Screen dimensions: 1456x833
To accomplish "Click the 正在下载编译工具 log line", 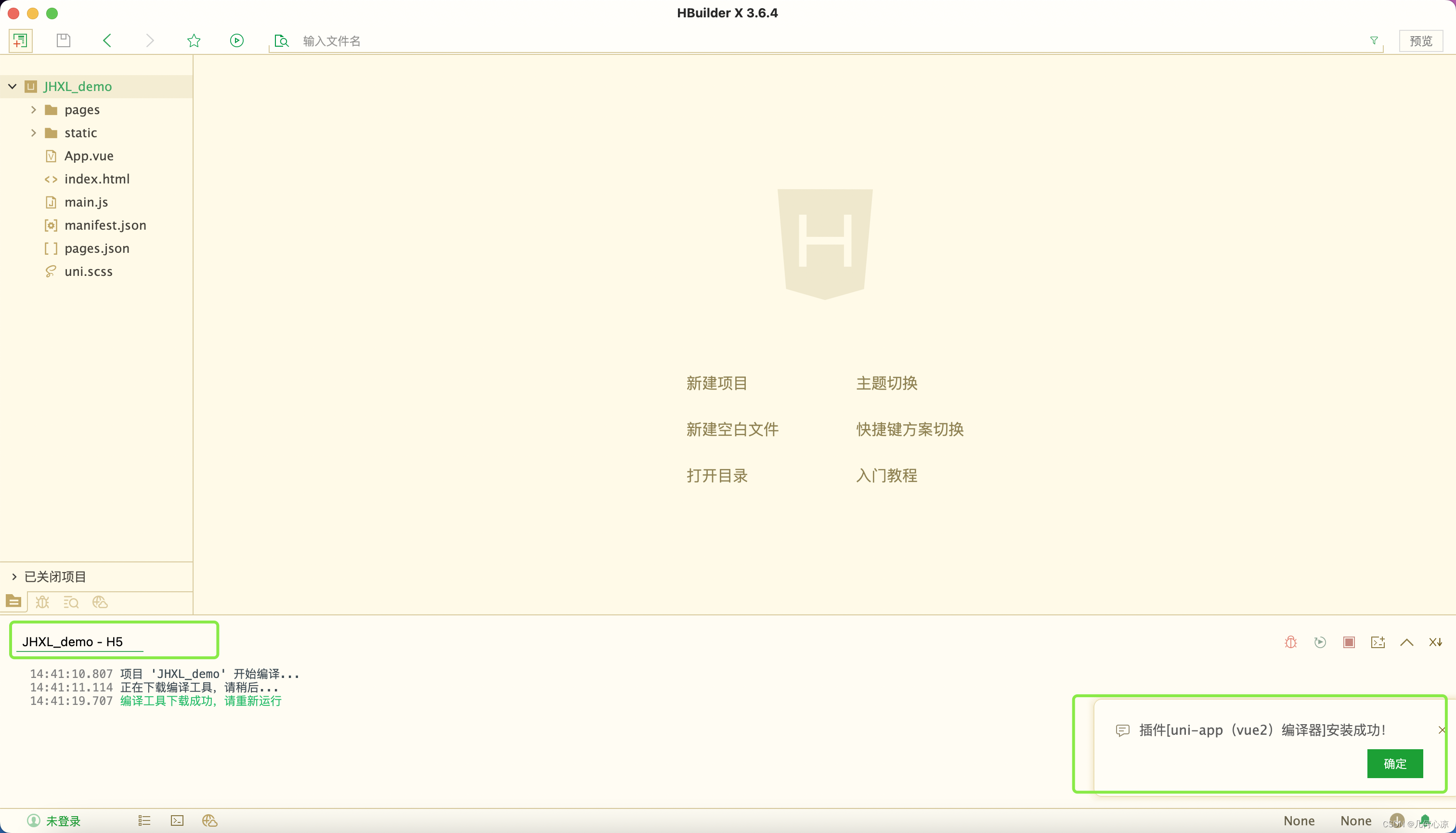I will [x=199, y=687].
